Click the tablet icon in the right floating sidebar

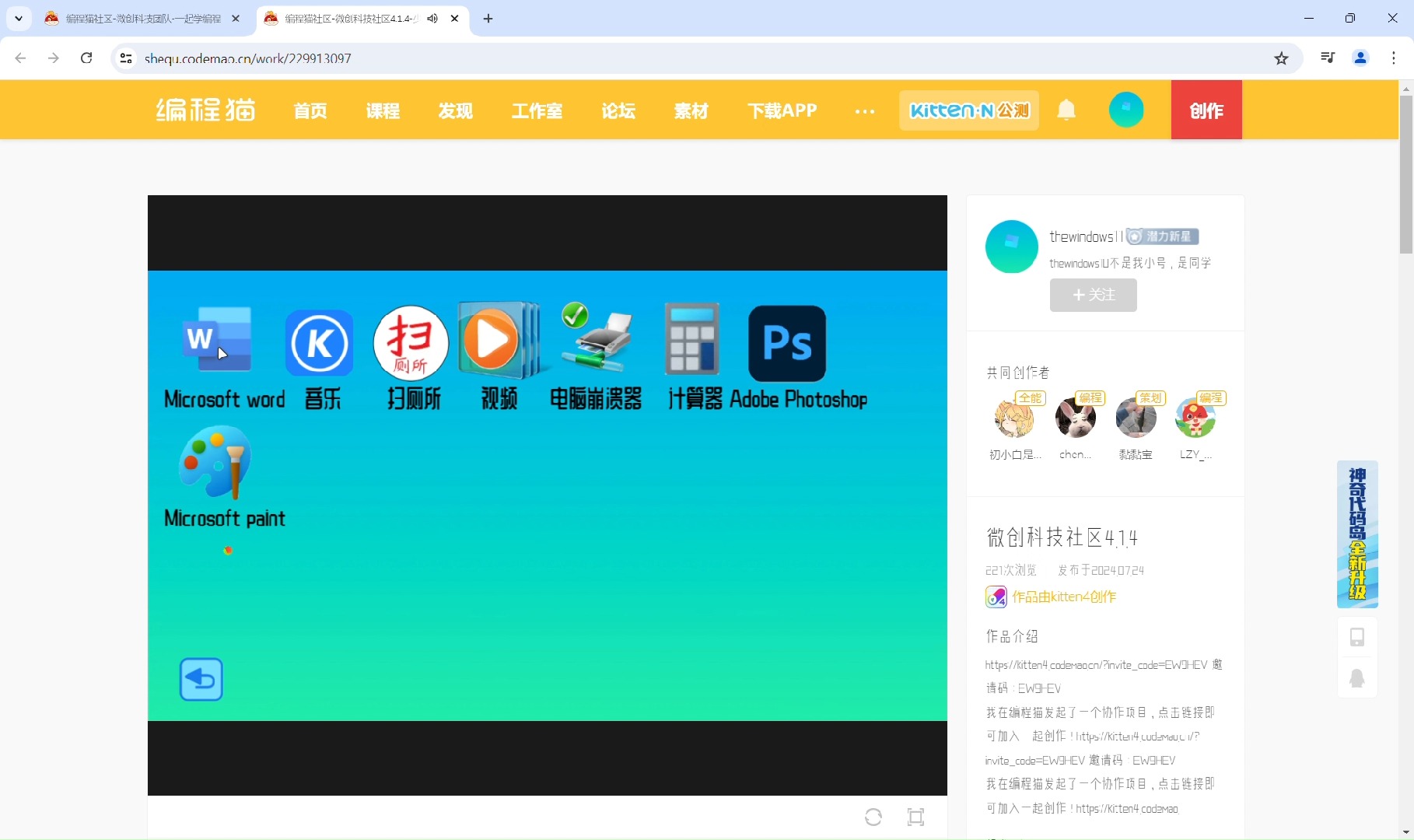tap(1357, 637)
